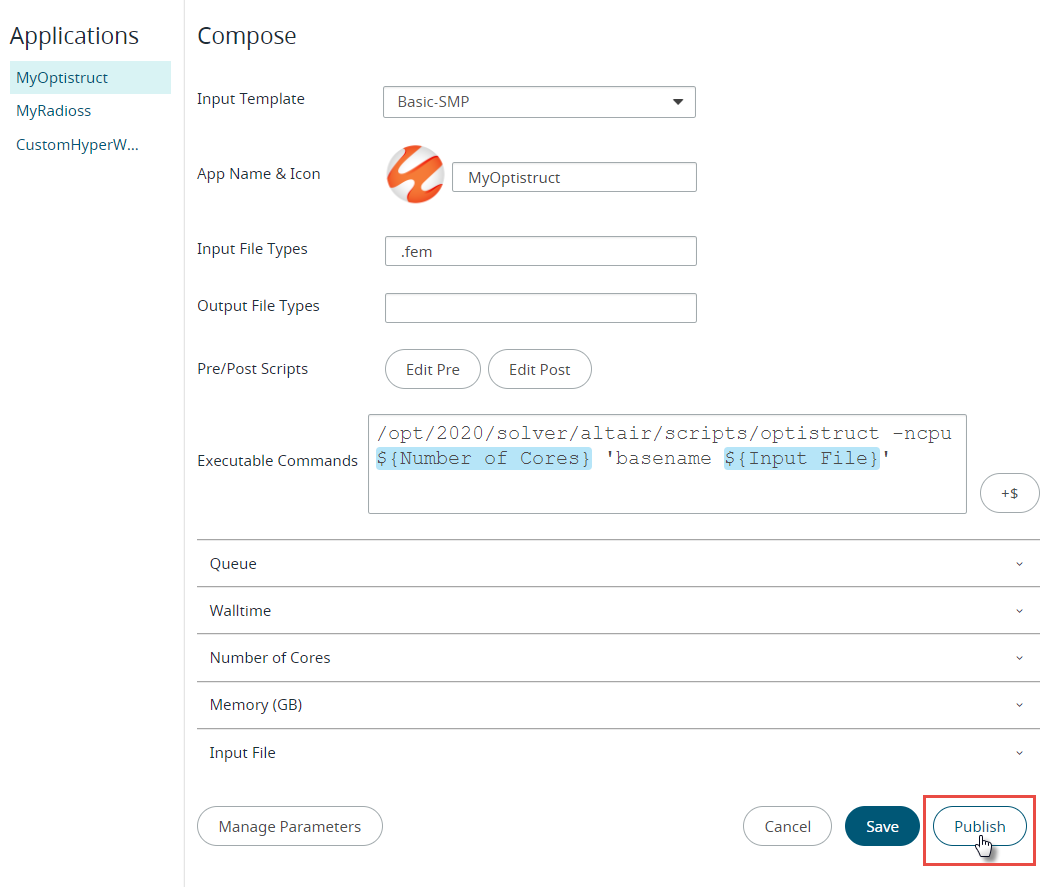Click the Input File Types field .fem

tap(540, 251)
